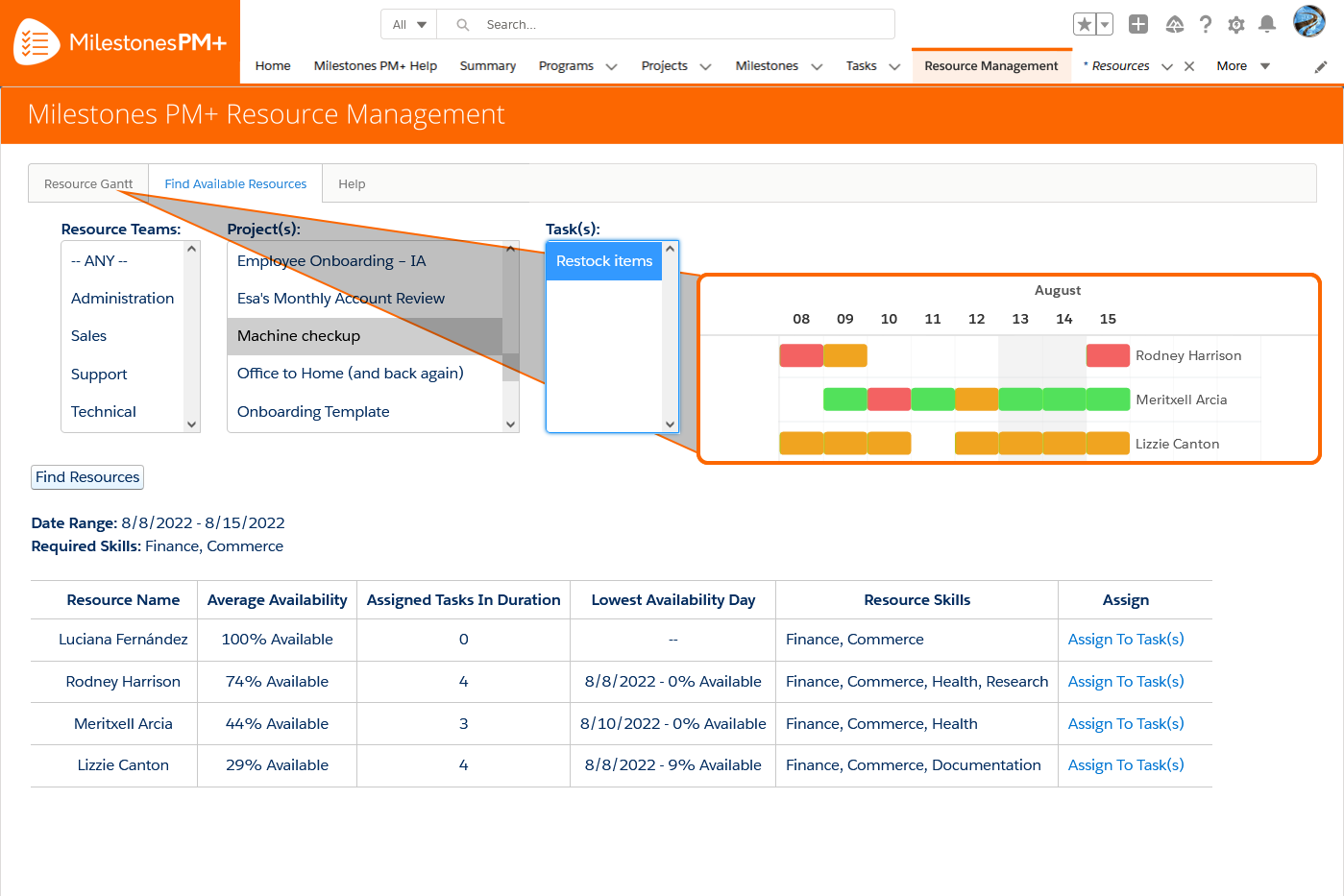Click the search magnifying glass icon
This screenshot has height=896, width=1344.
(462, 24)
